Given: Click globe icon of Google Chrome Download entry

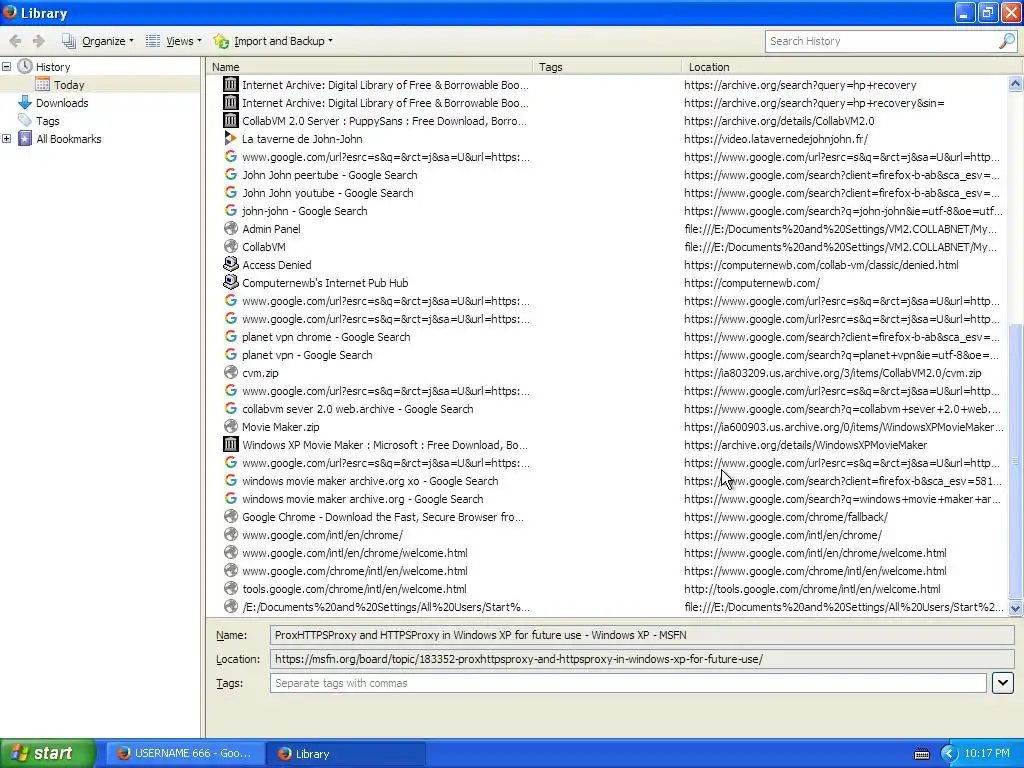Looking at the screenshot, I should click(x=231, y=516).
